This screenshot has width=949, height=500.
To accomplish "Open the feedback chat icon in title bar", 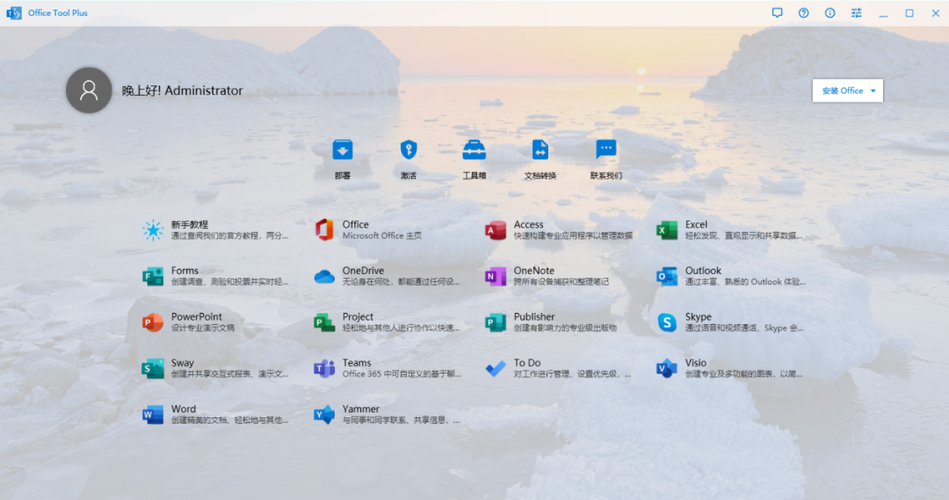I will pos(777,13).
